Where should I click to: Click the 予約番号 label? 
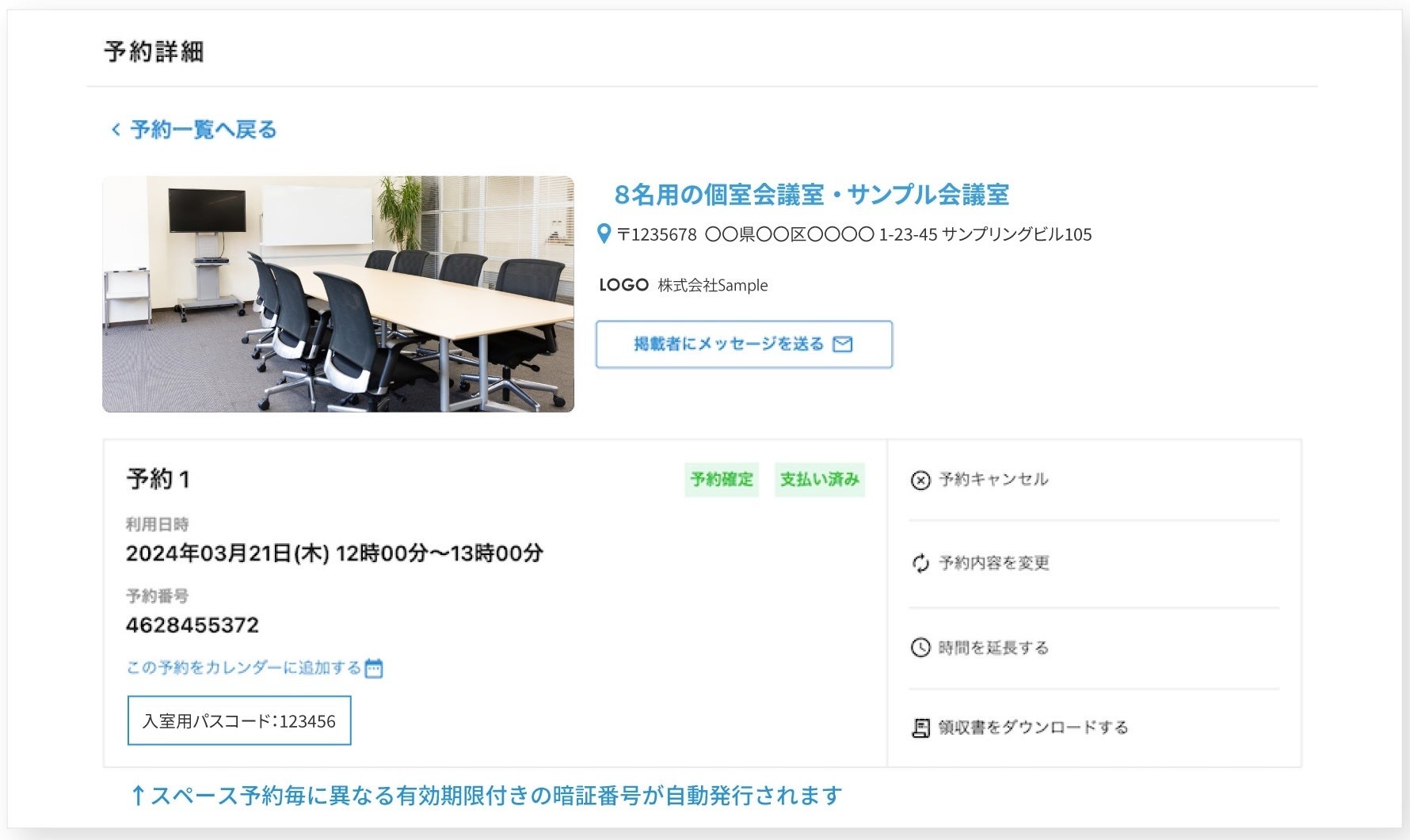pos(158,596)
